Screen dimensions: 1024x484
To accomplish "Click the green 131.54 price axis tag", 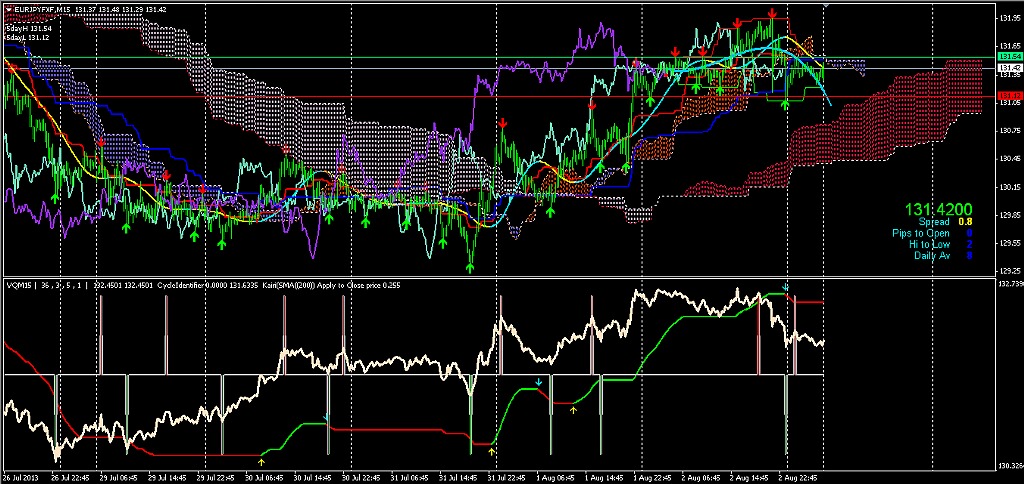I will point(1008,57).
